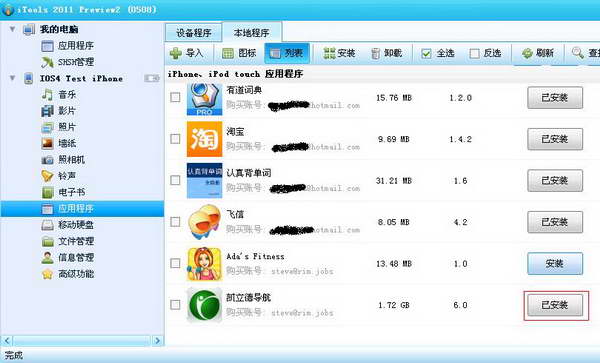Check the 凯立德导航 row checkbox

[x=175, y=304]
